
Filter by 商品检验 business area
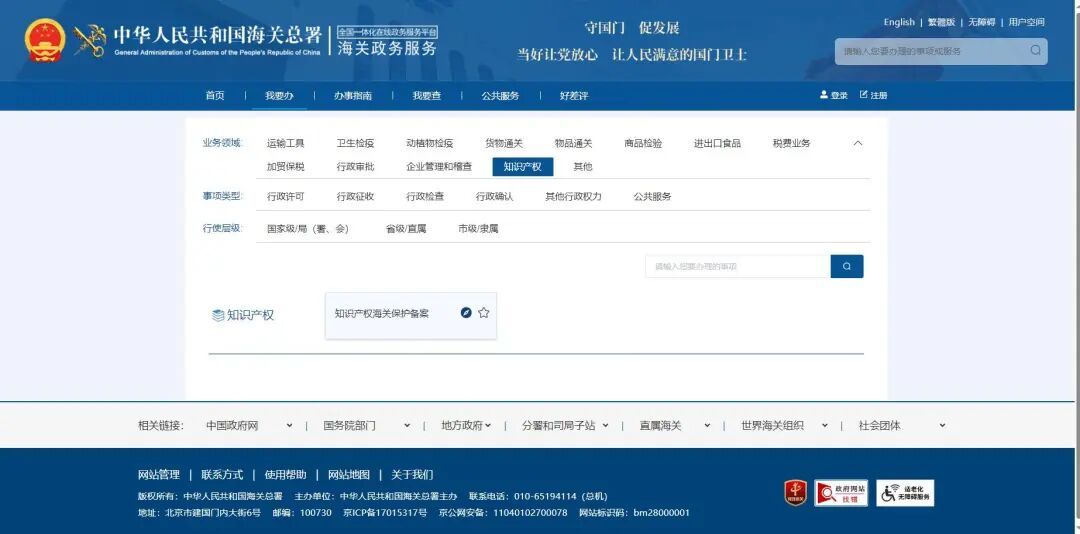pyautogui.click(x=643, y=143)
